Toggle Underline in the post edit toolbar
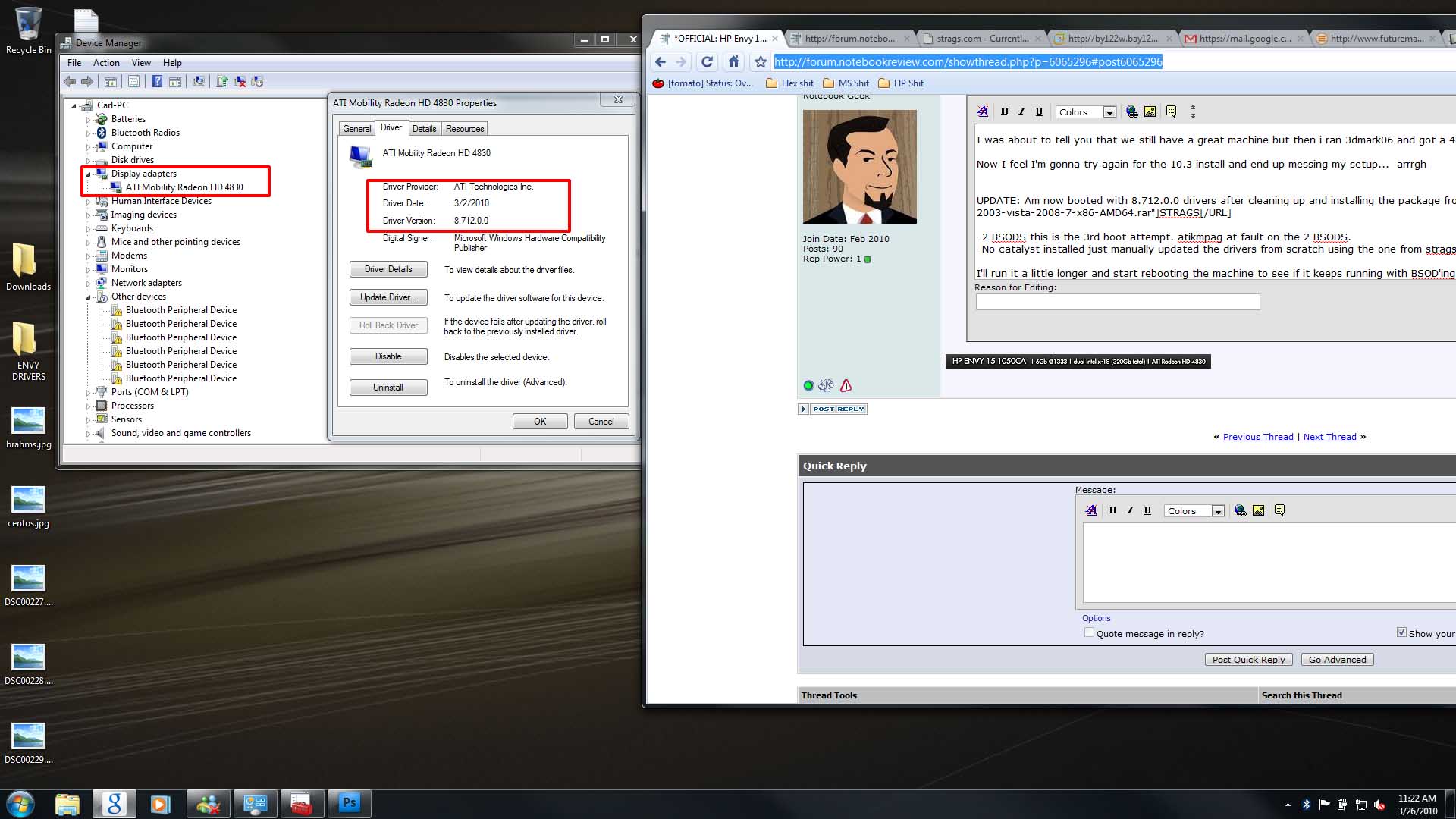This screenshot has height=819, width=1456. [1039, 111]
